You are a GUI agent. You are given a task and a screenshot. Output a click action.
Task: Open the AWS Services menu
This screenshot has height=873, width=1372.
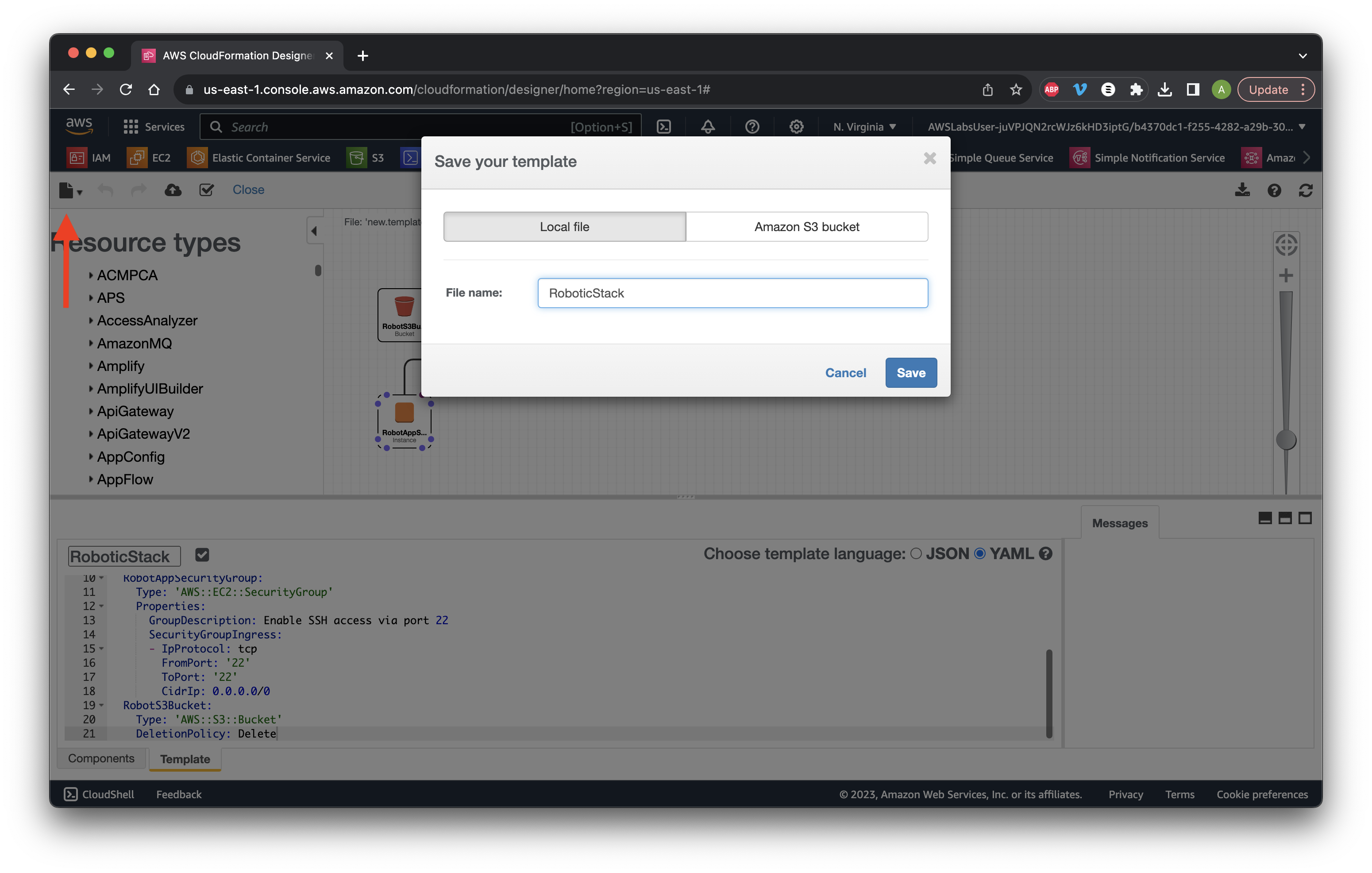pyautogui.click(x=154, y=127)
